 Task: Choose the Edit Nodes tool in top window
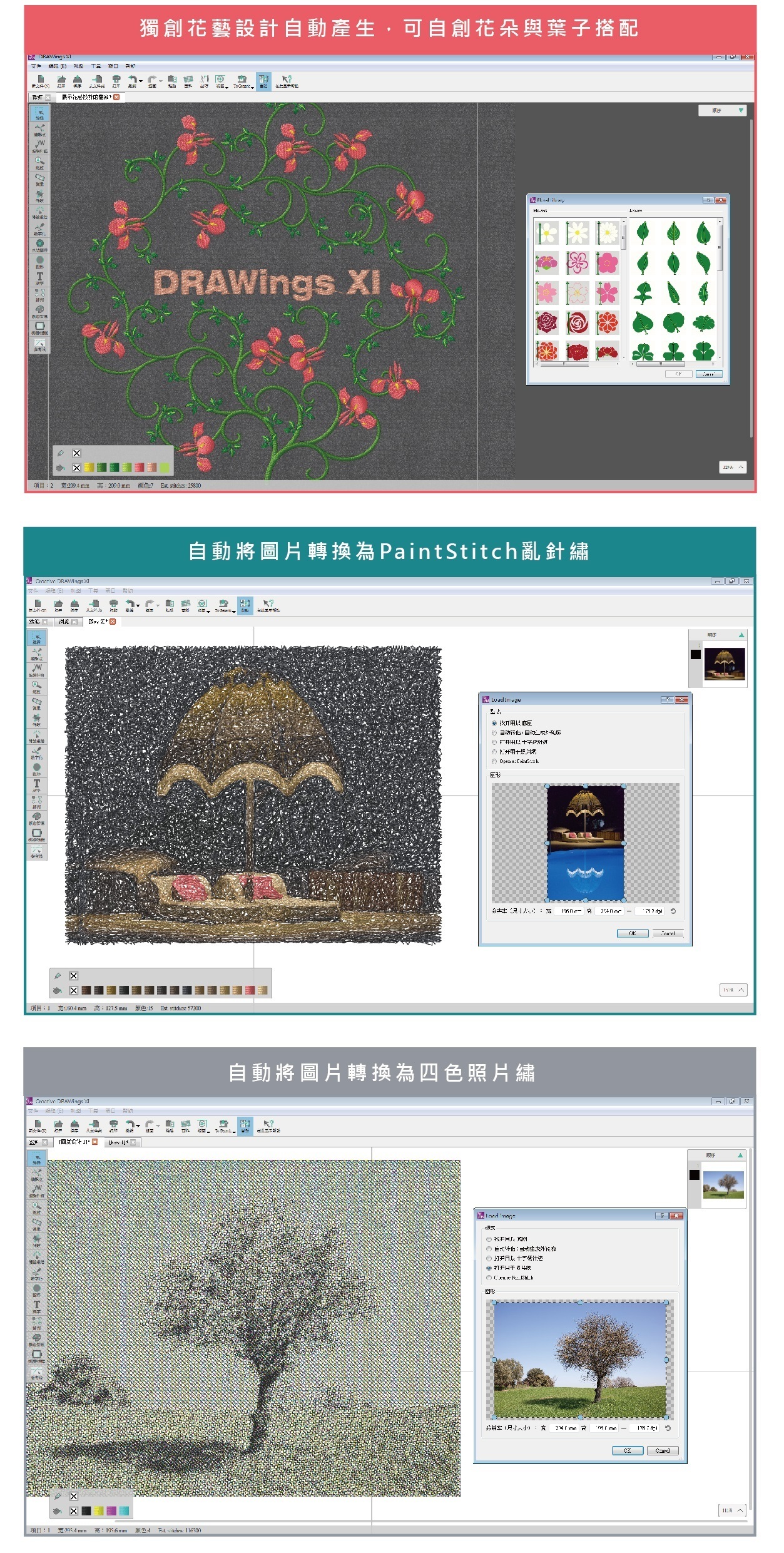pos(39,130)
